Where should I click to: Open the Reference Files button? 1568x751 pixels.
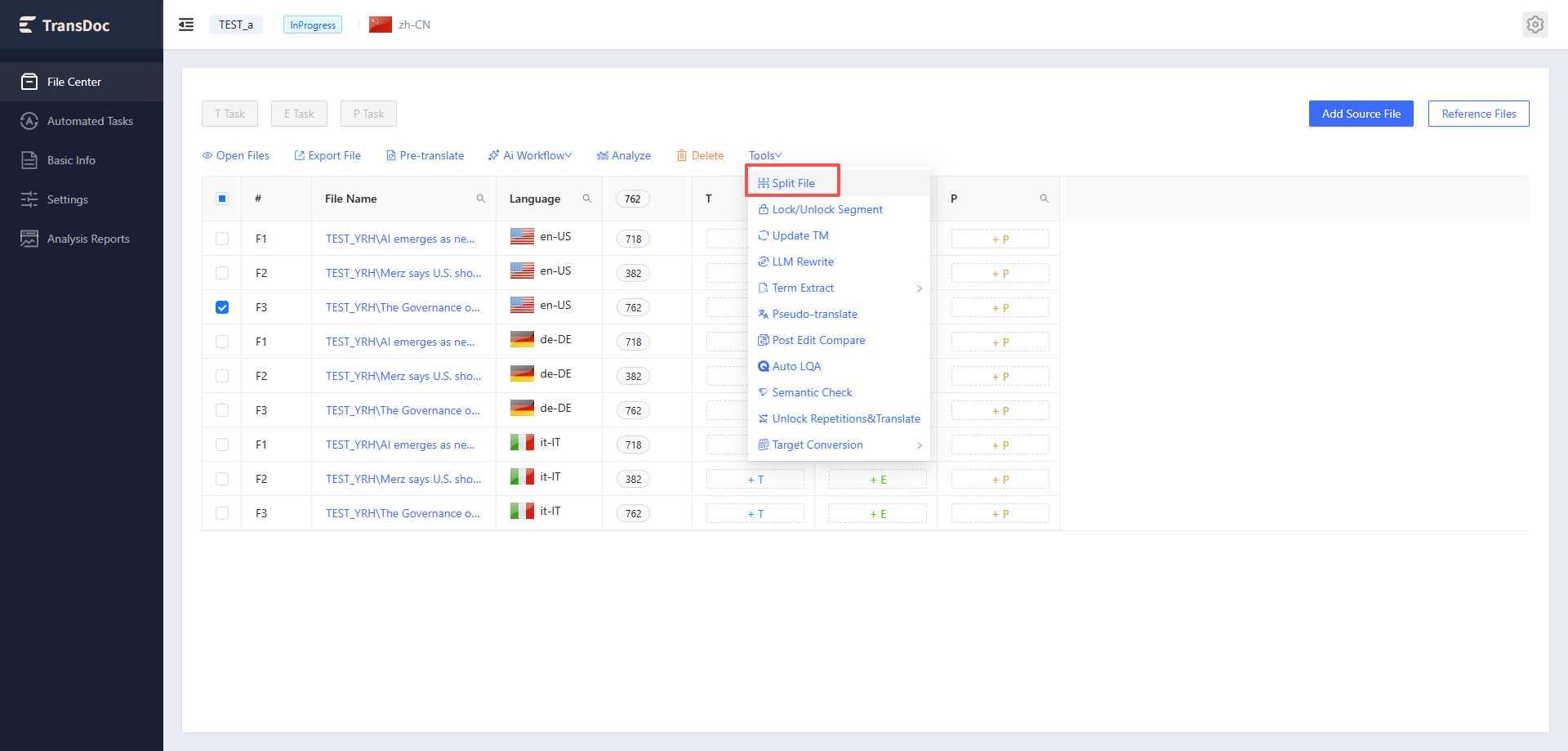click(1479, 114)
